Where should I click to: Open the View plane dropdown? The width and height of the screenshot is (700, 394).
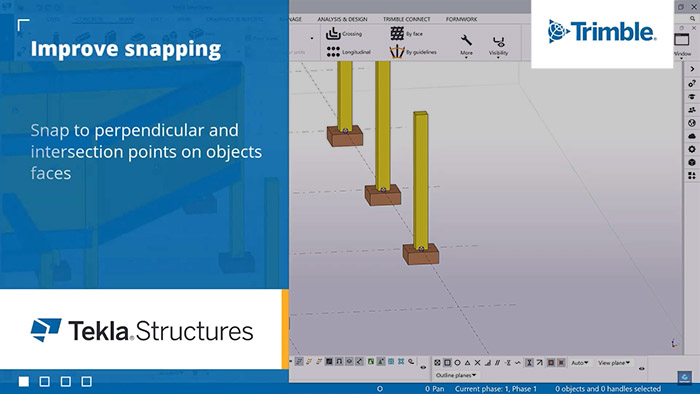coord(614,363)
